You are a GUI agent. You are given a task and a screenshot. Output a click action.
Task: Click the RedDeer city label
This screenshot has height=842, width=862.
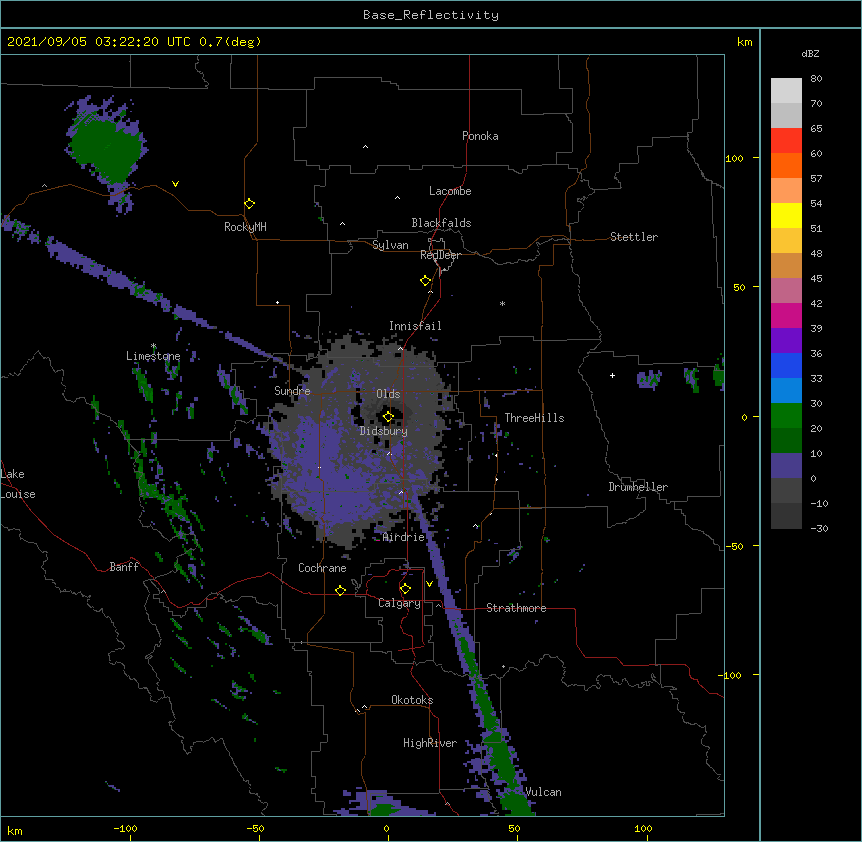click(x=440, y=255)
